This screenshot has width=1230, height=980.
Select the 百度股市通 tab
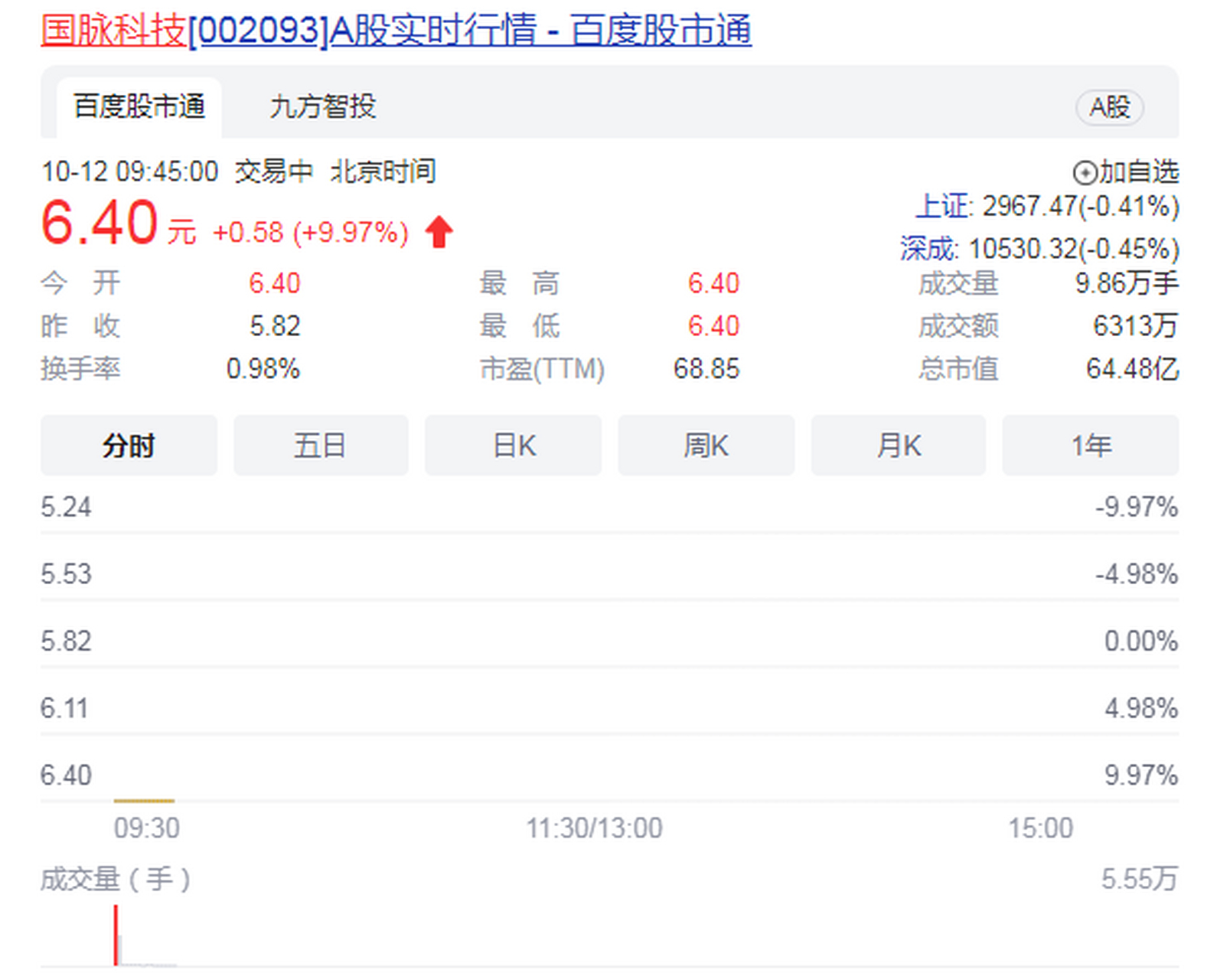[139, 107]
